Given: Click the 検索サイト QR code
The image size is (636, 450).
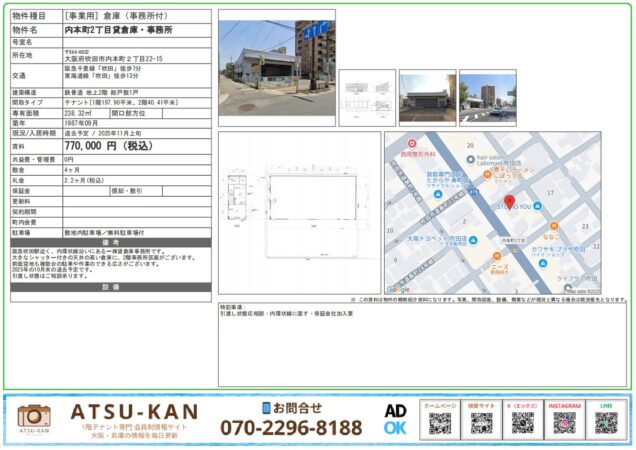Looking at the screenshot, I should click(x=480, y=423).
